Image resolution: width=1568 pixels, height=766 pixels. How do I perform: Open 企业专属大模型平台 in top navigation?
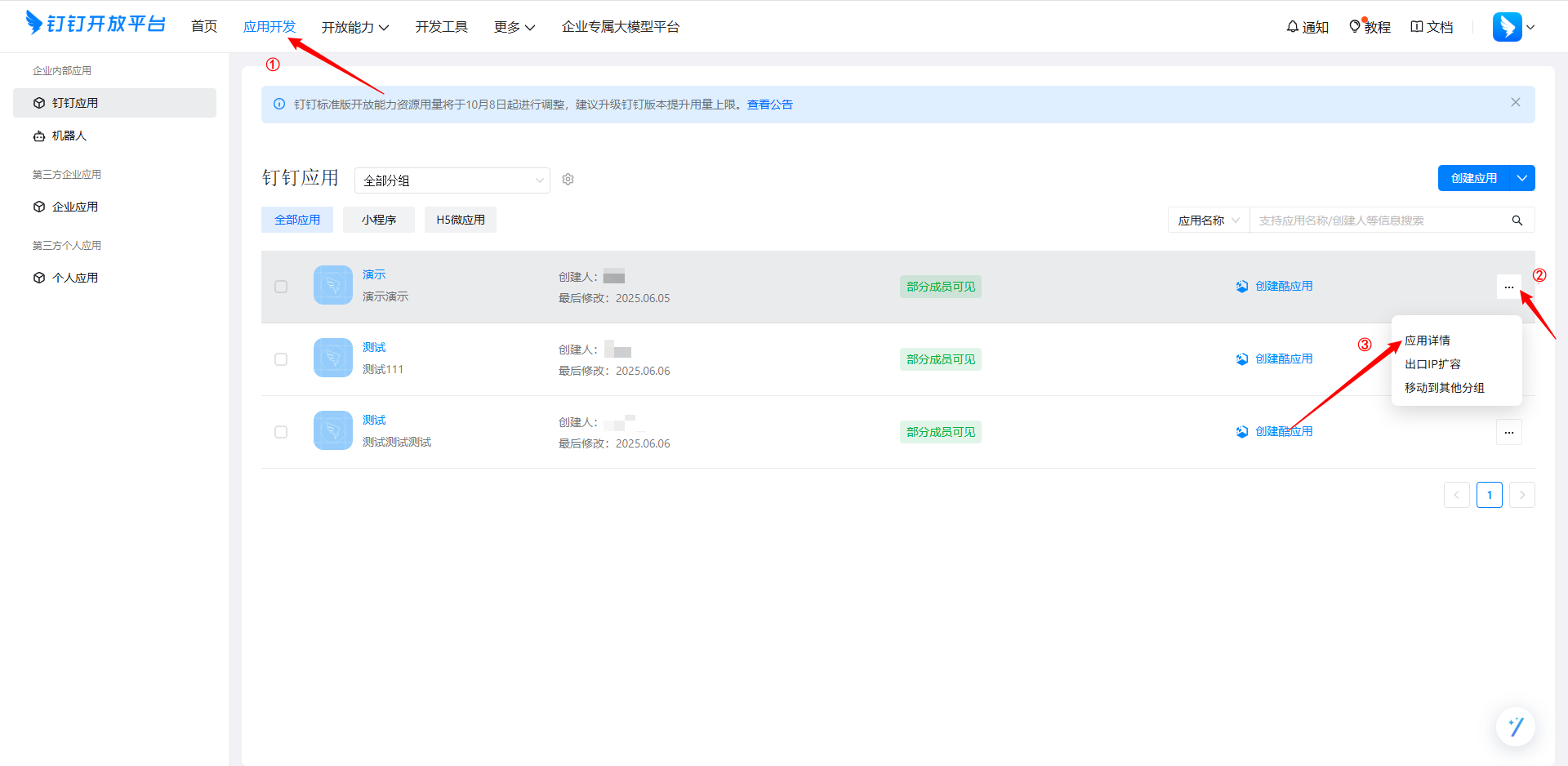pyautogui.click(x=621, y=27)
